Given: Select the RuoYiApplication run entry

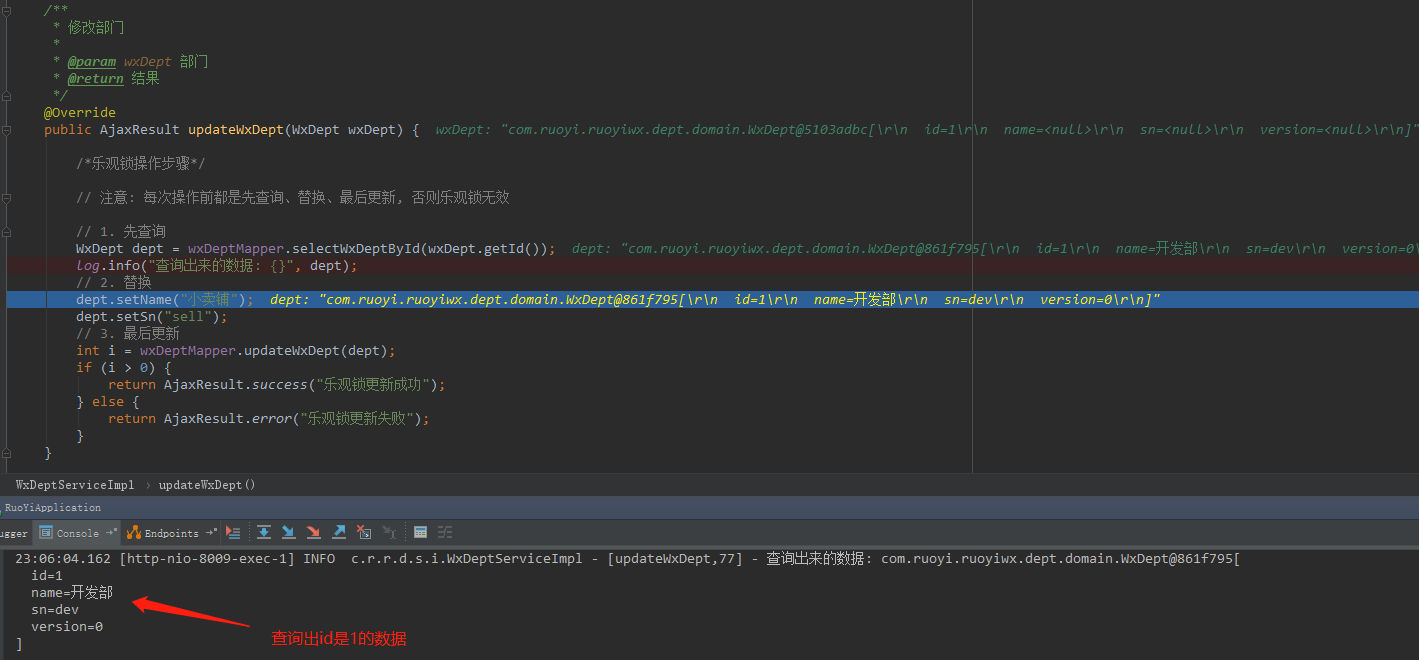Looking at the screenshot, I should tap(52, 507).
